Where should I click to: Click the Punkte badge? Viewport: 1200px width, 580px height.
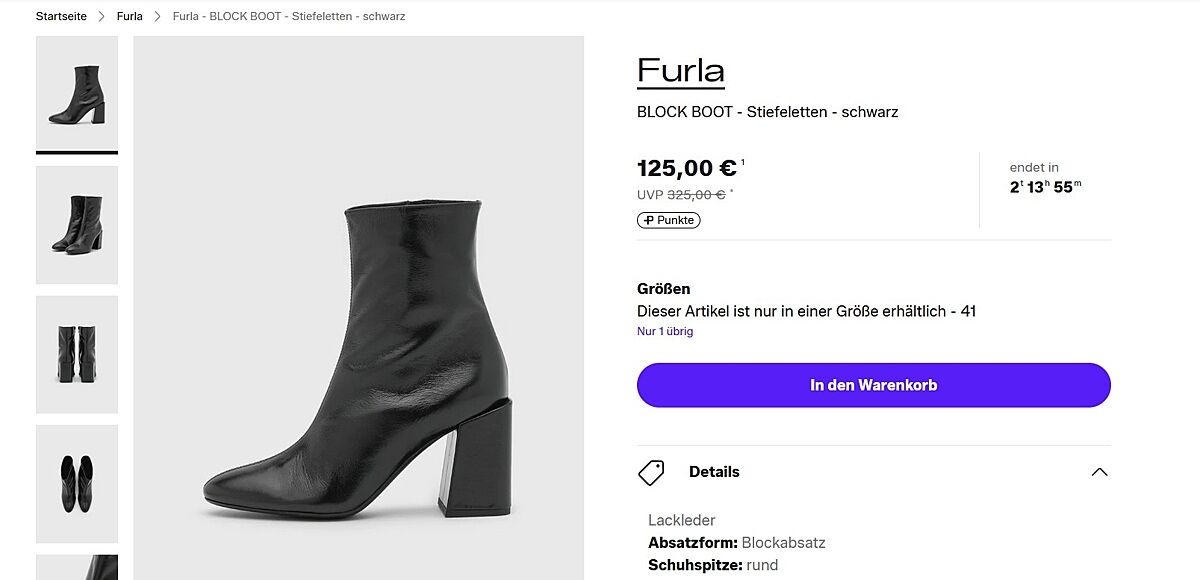(669, 220)
